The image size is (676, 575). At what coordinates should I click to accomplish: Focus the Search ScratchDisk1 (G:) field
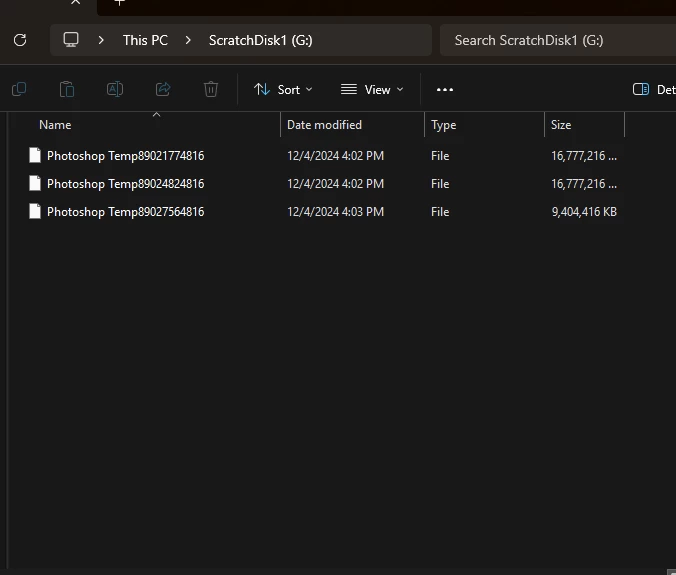558,40
